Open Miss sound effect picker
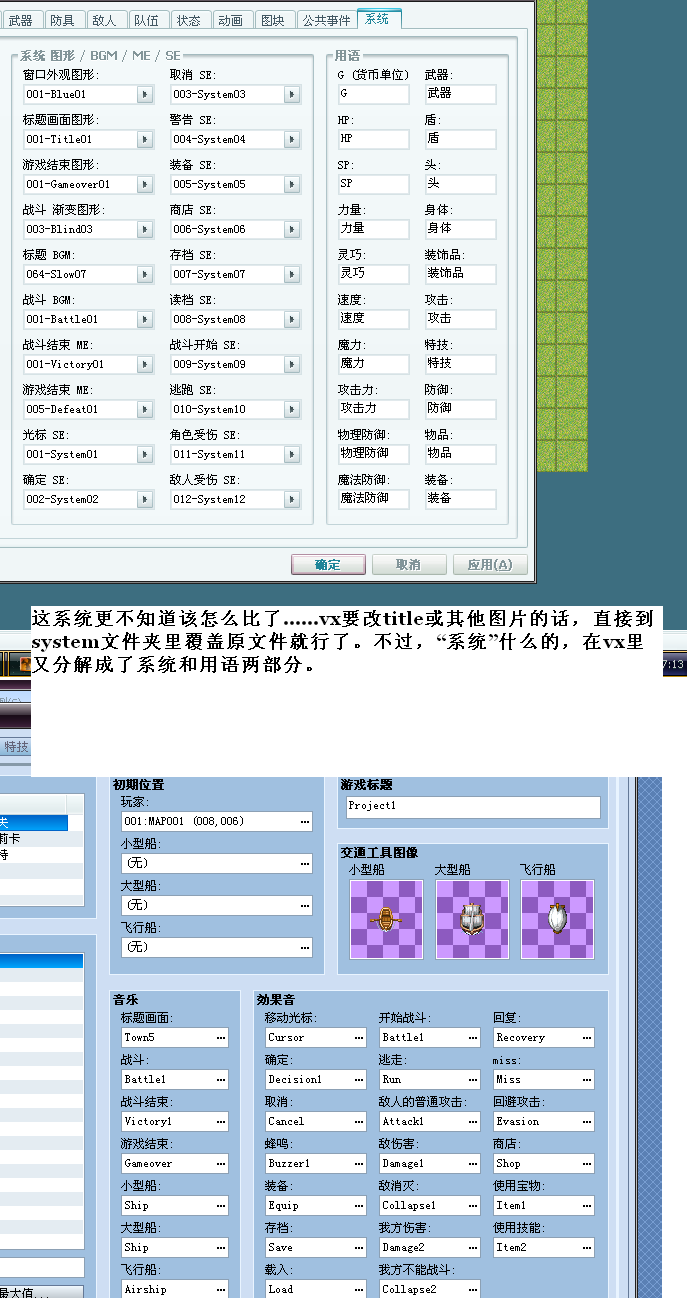 tap(587, 1080)
